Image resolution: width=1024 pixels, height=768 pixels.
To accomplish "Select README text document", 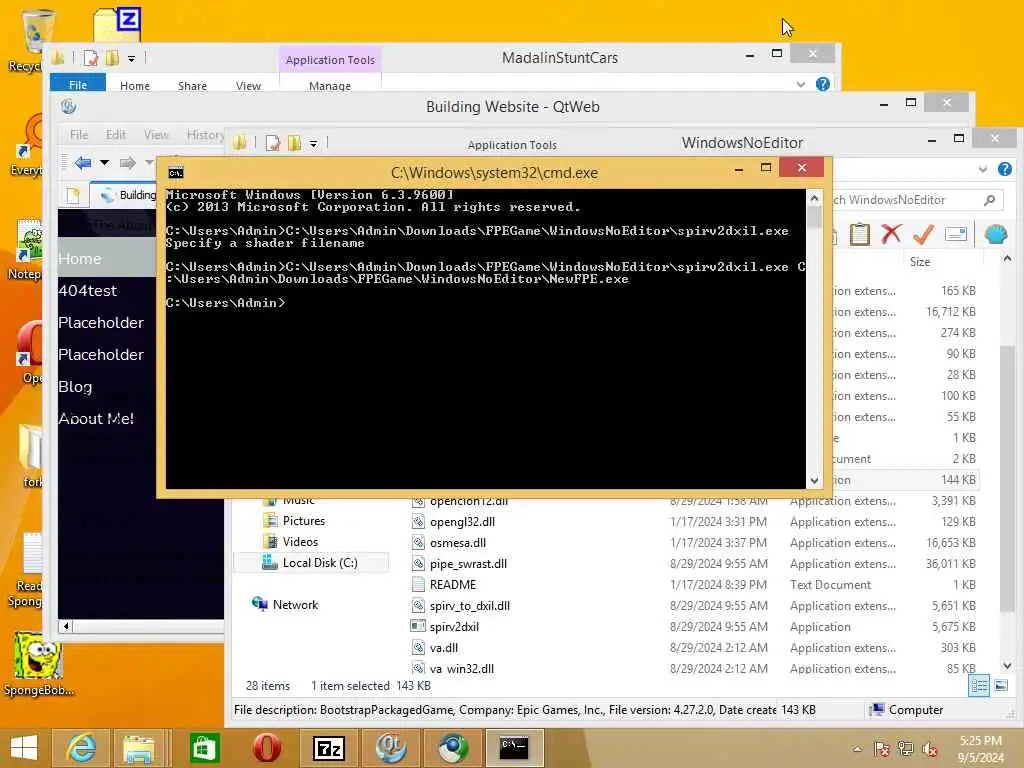I will (x=453, y=584).
